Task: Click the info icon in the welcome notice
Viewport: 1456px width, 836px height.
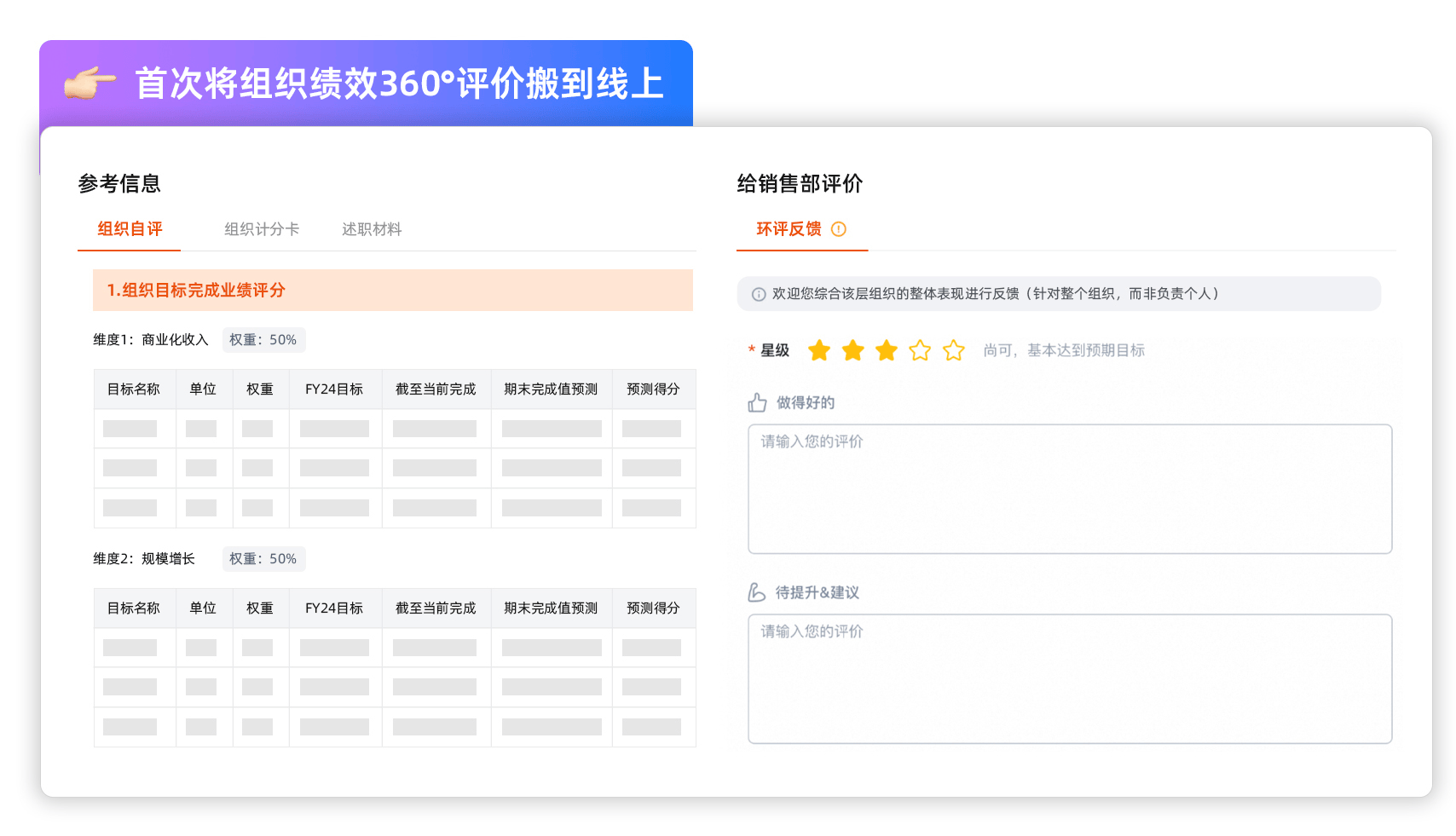Action: [x=759, y=294]
